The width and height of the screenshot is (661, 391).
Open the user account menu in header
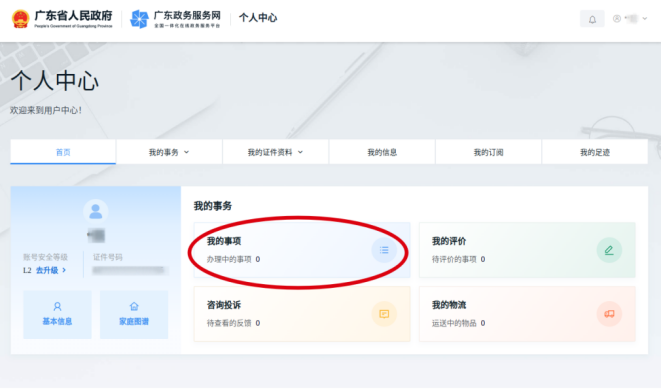tap(630, 19)
